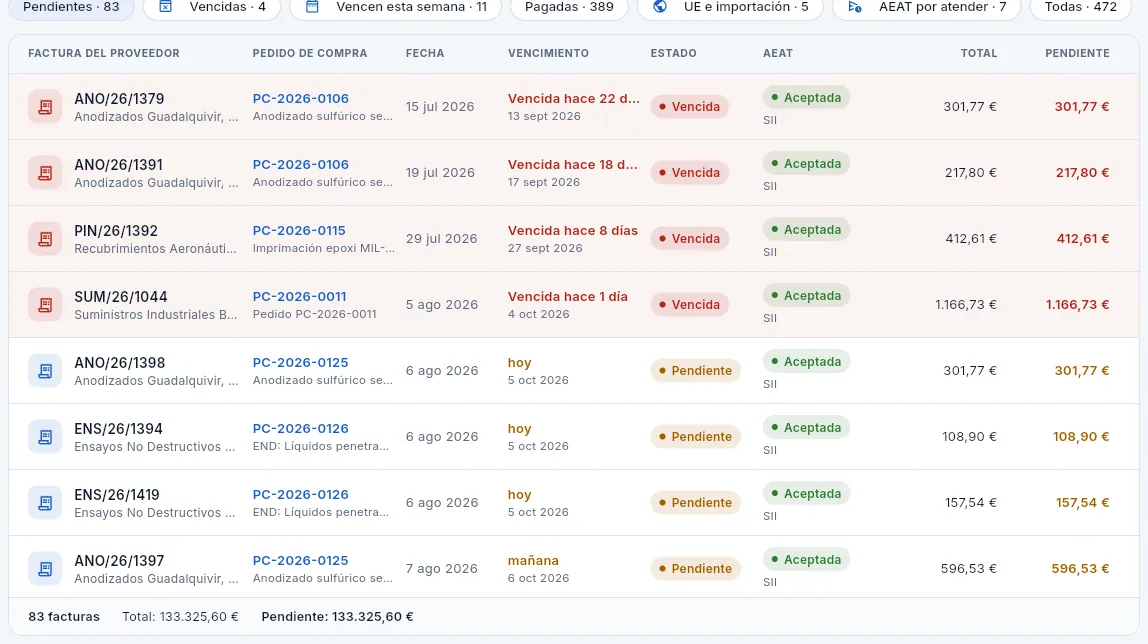Viewport: 1148px width, 644px height.
Task: Click the Pendiente status badge for ANO/26/1398
Action: pyautogui.click(x=696, y=371)
